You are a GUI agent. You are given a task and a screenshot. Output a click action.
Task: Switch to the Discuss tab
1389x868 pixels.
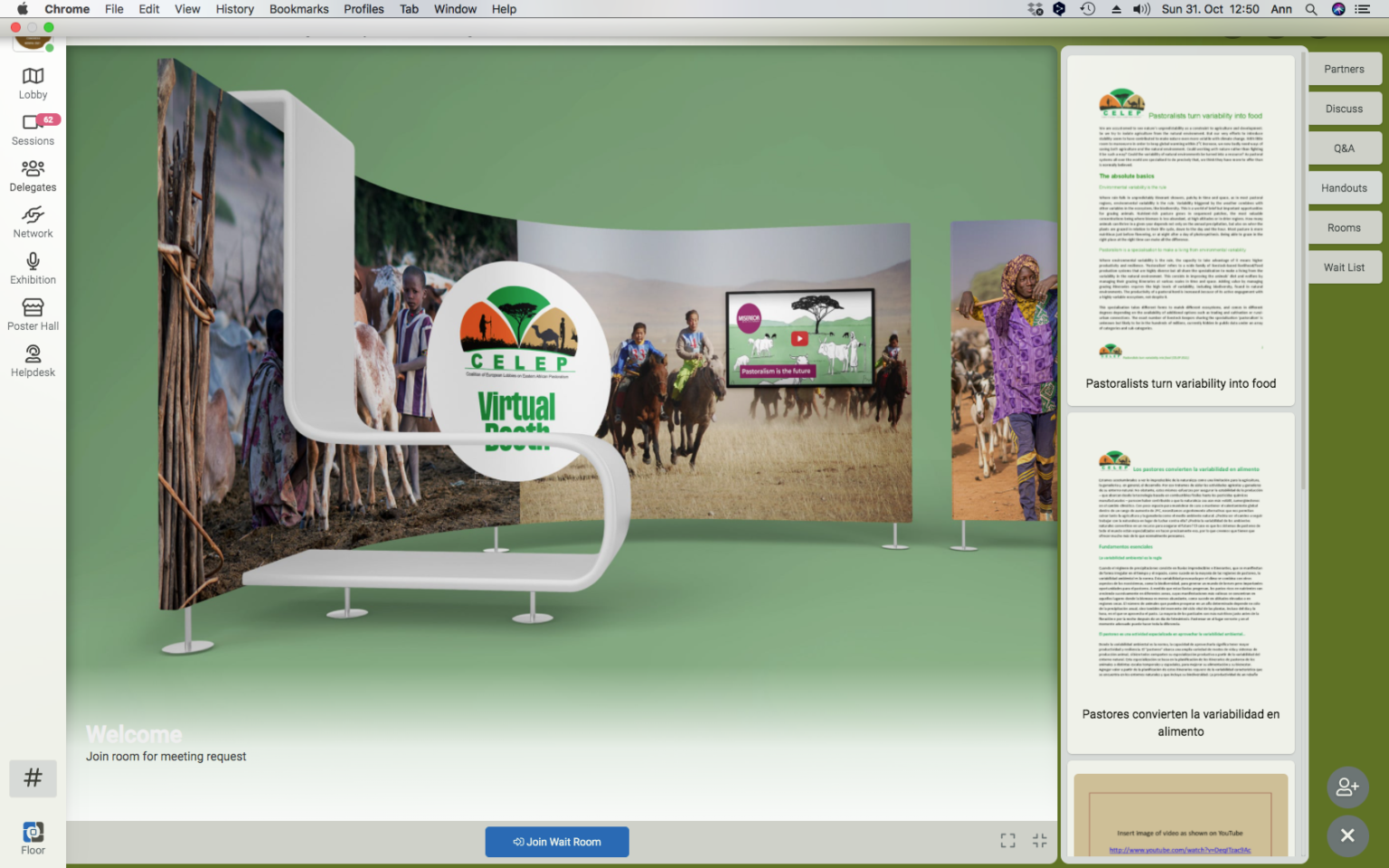(x=1344, y=108)
